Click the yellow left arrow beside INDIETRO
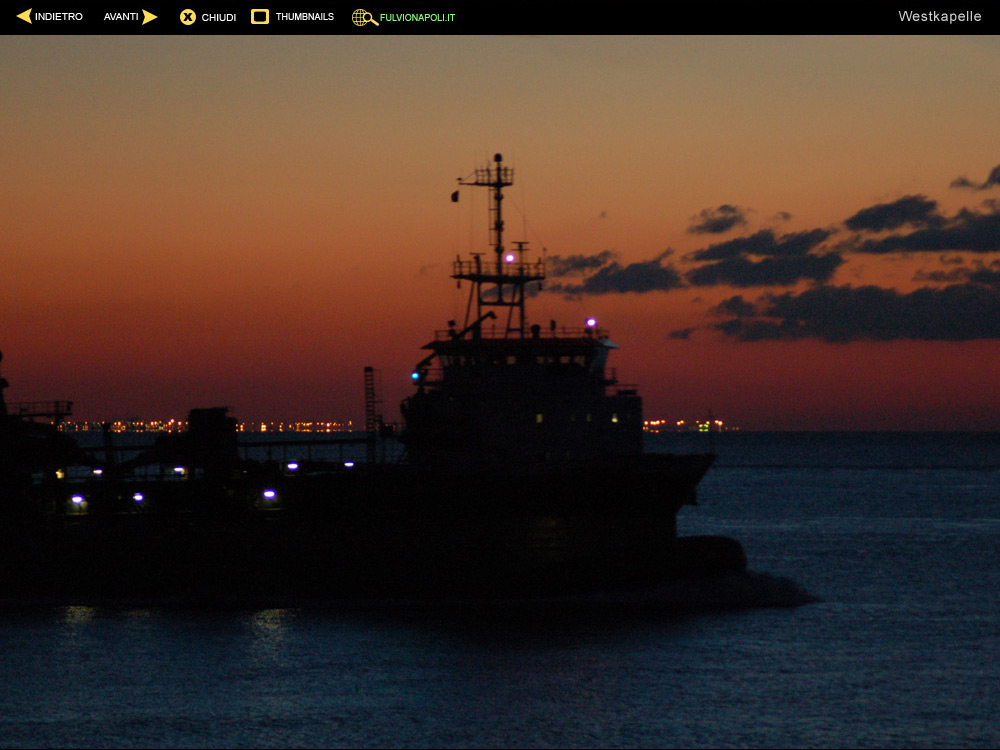 tap(24, 17)
